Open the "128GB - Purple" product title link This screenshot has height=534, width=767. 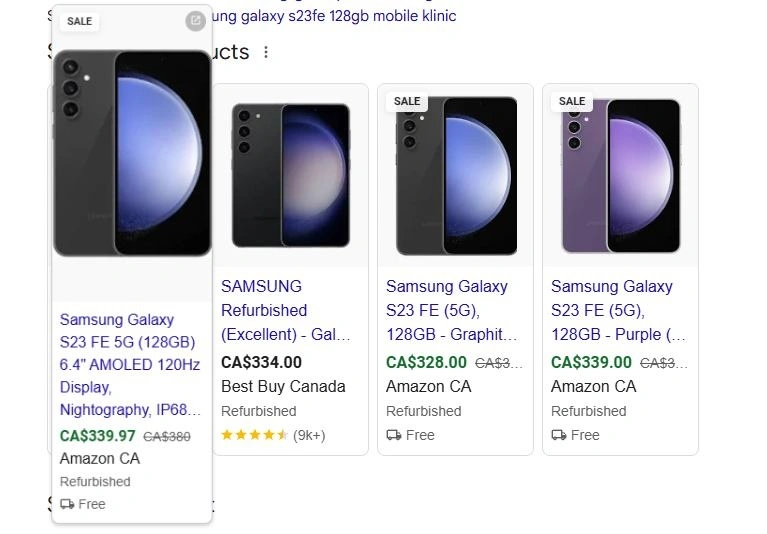617,310
